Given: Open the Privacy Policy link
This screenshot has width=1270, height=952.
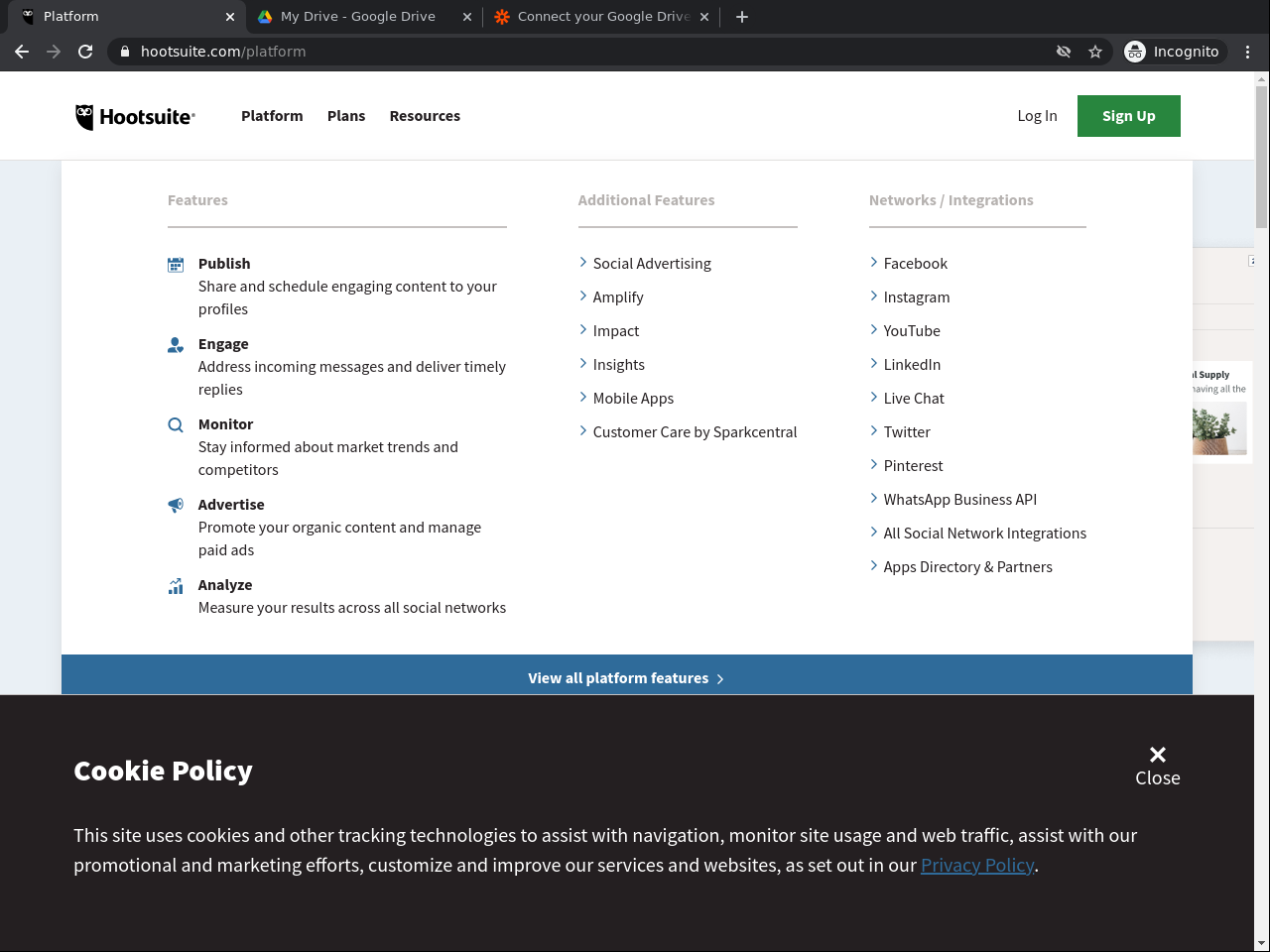Looking at the screenshot, I should (x=977, y=866).
